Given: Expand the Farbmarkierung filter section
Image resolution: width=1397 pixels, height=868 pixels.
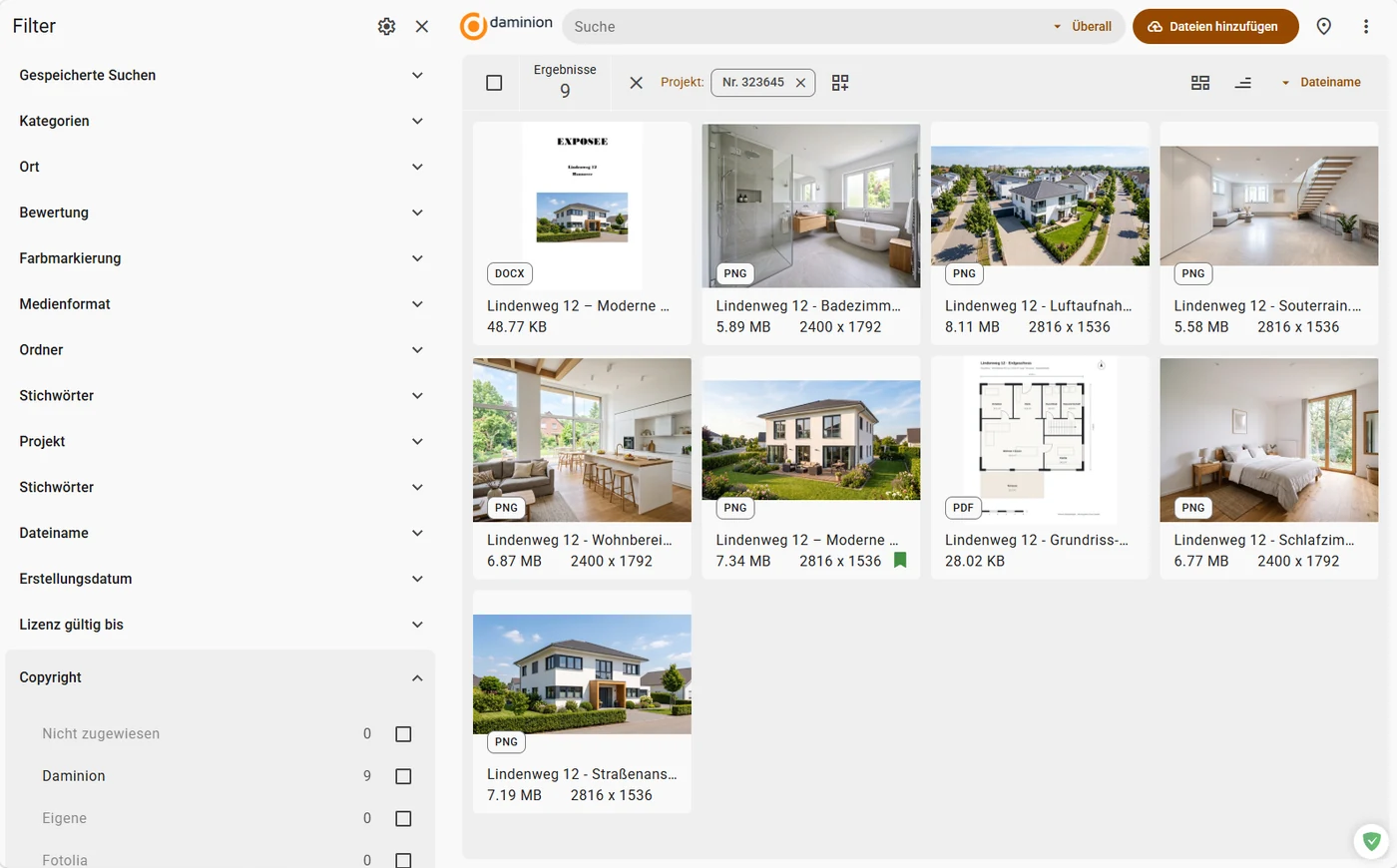Looking at the screenshot, I should coord(221,258).
